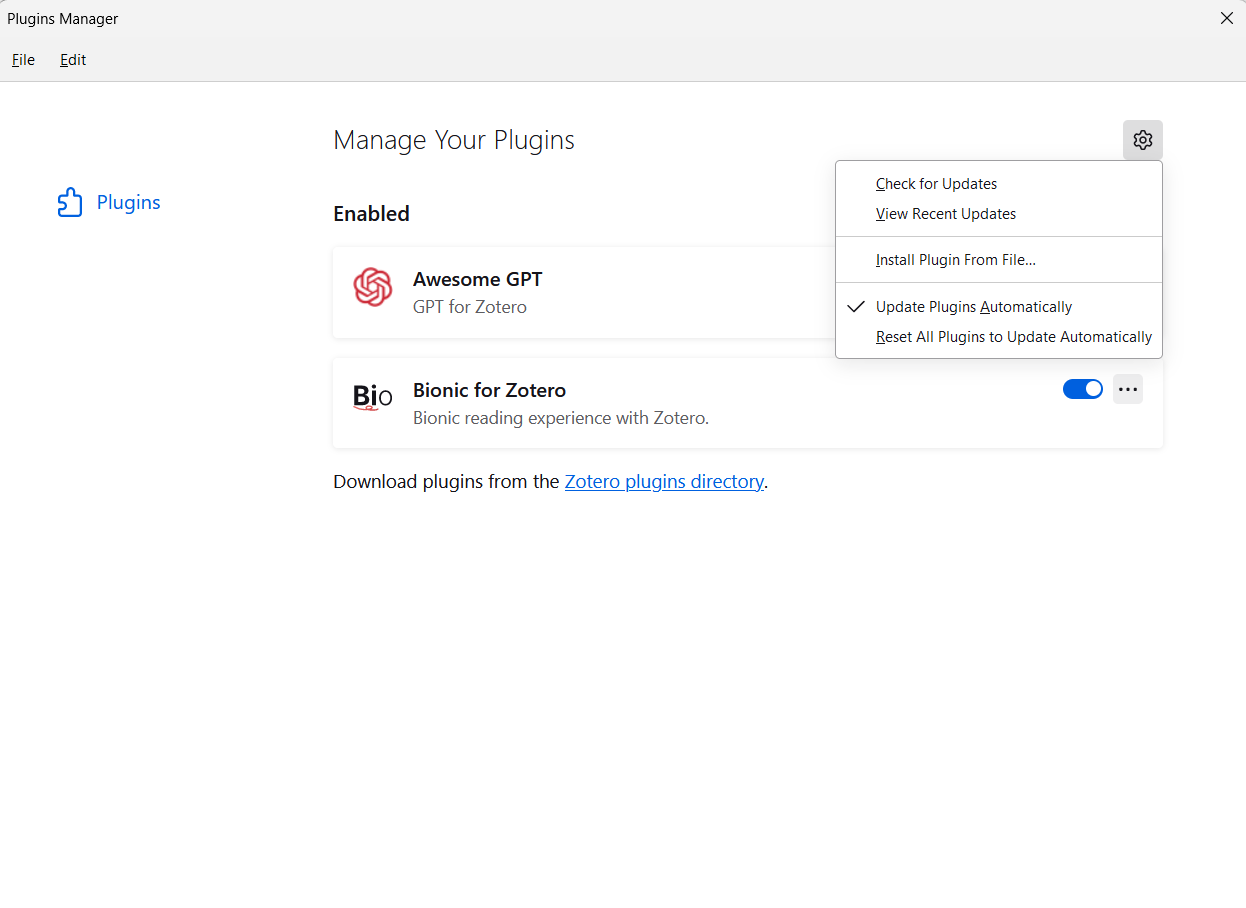This screenshot has height=908, width=1246.
Task: Choose Install Plugin From File
Action: click(955, 260)
